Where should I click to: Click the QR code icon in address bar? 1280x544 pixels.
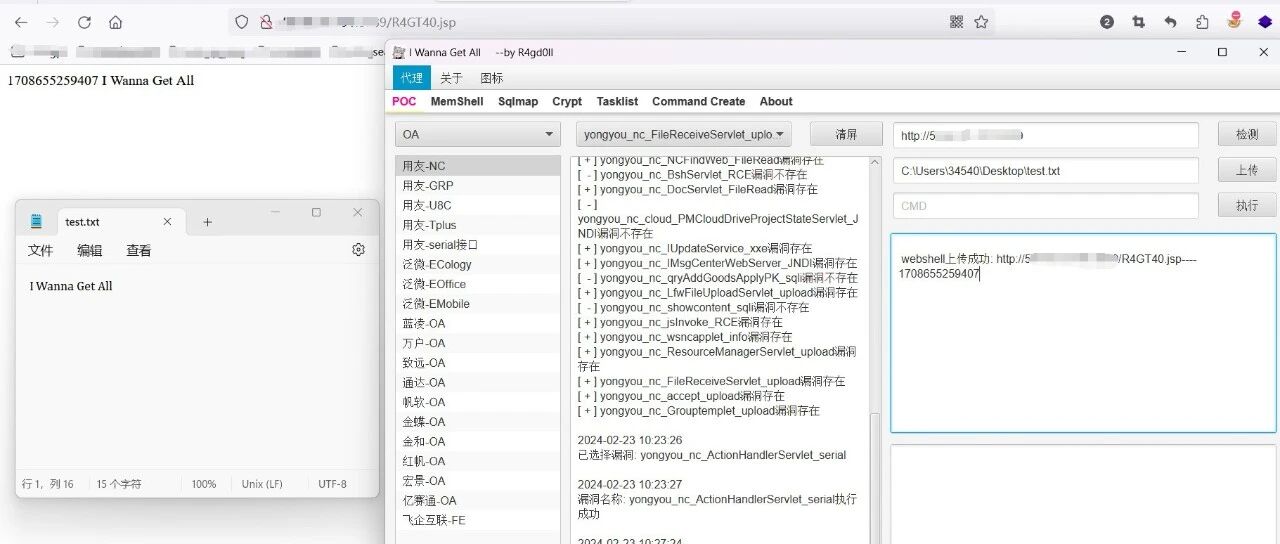tap(956, 22)
